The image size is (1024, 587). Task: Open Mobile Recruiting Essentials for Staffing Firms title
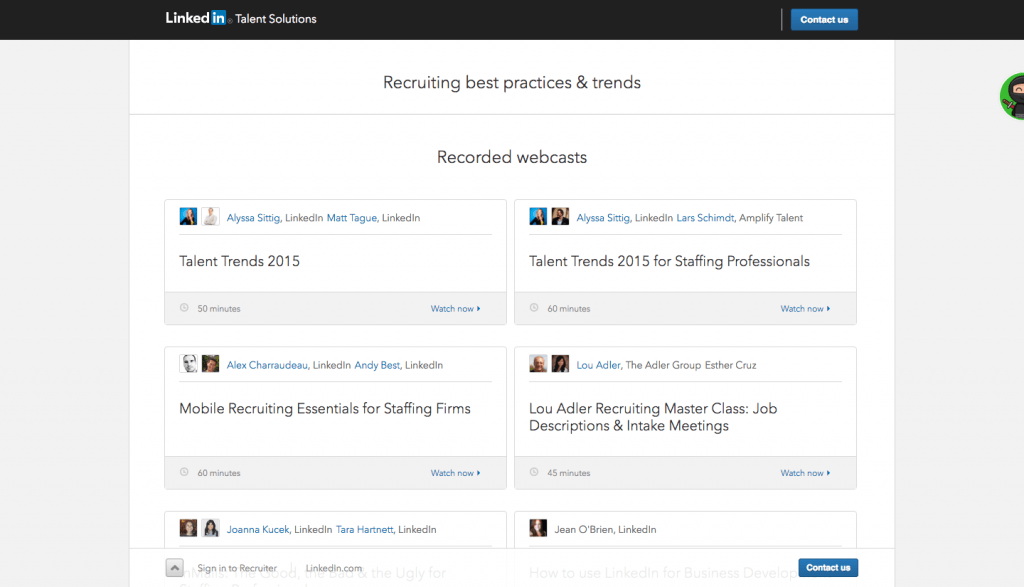click(x=325, y=409)
